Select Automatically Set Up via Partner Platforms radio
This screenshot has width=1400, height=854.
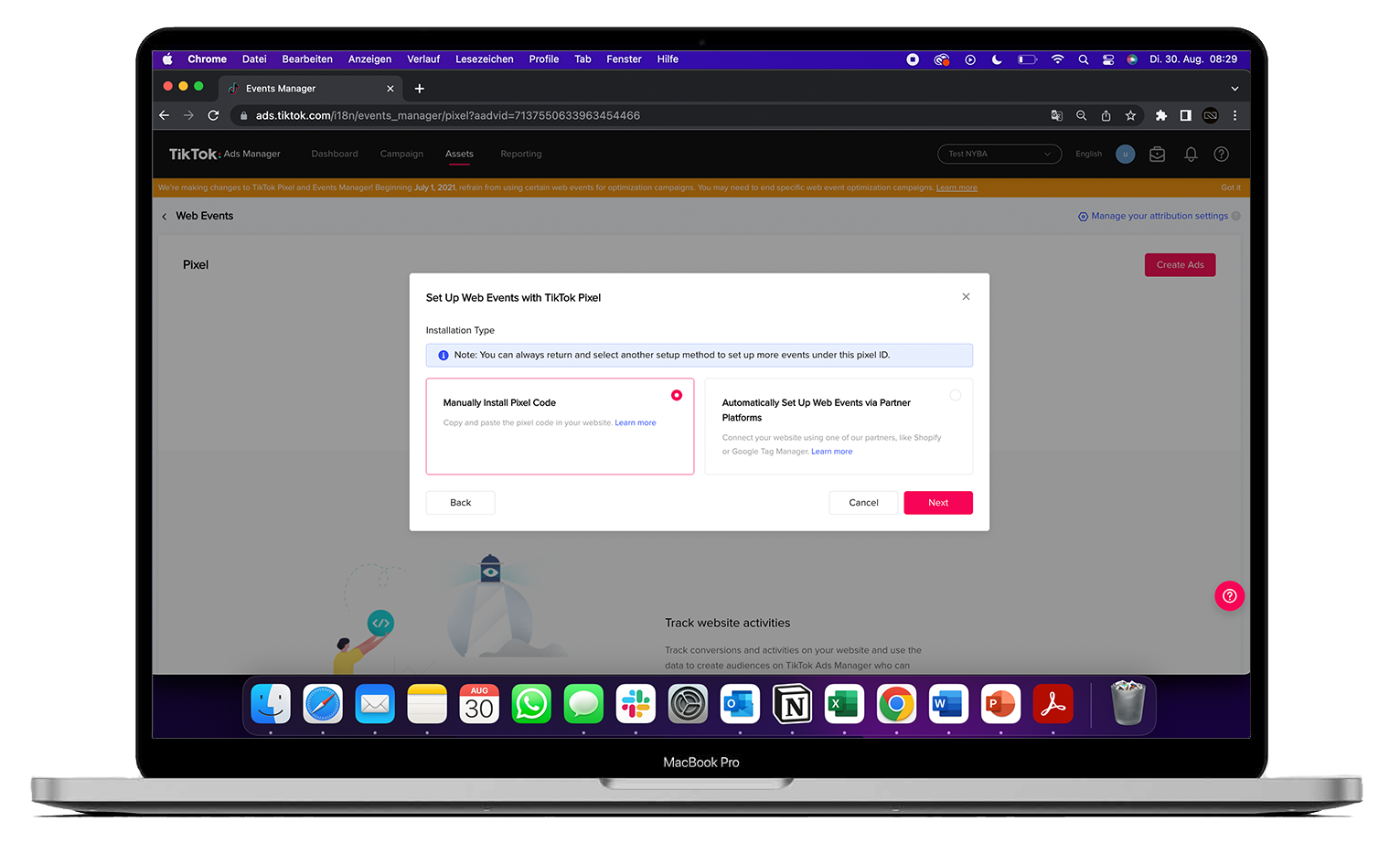pos(955,395)
